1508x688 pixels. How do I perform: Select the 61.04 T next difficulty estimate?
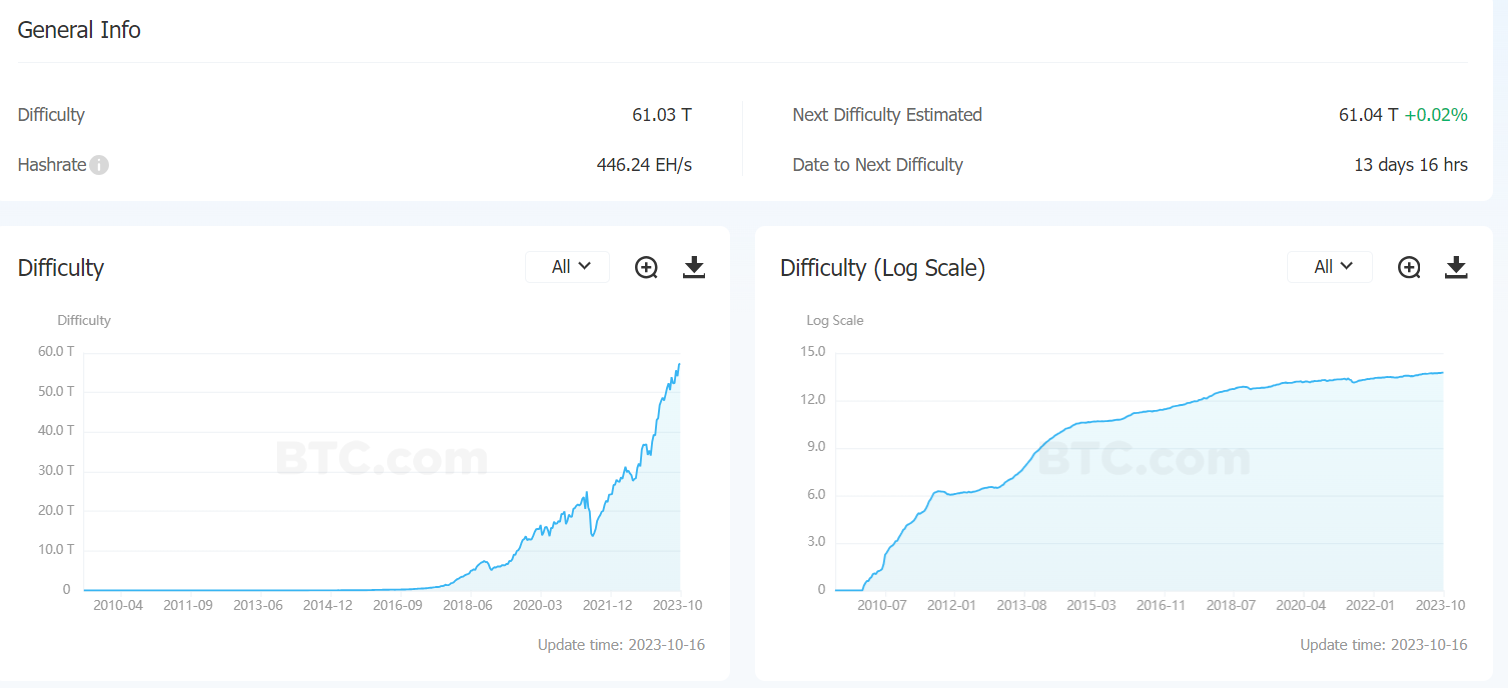(1367, 115)
